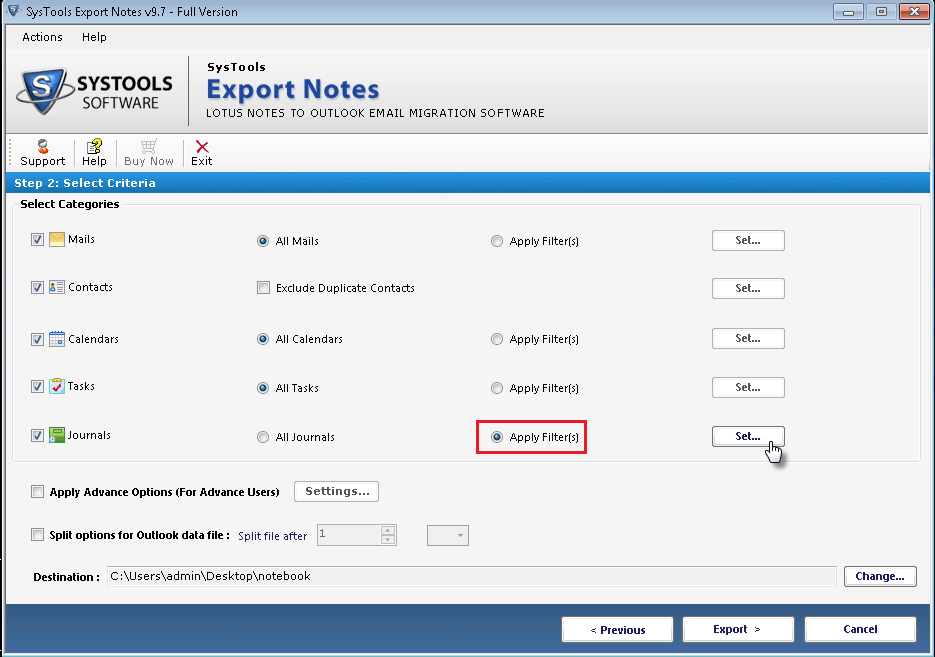This screenshot has width=935, height=657.
Task: Click the Journals green book icon
Action: coord(57,435)
